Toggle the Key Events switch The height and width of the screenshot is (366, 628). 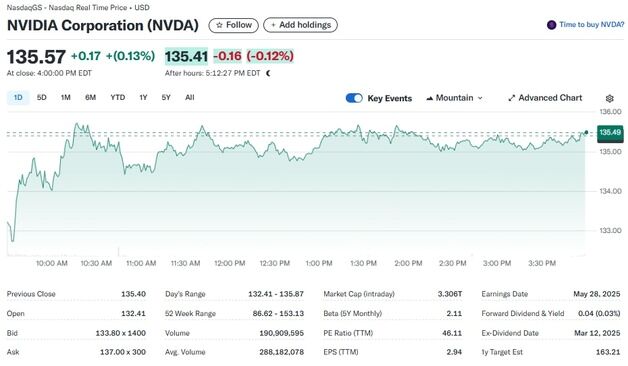354,98
